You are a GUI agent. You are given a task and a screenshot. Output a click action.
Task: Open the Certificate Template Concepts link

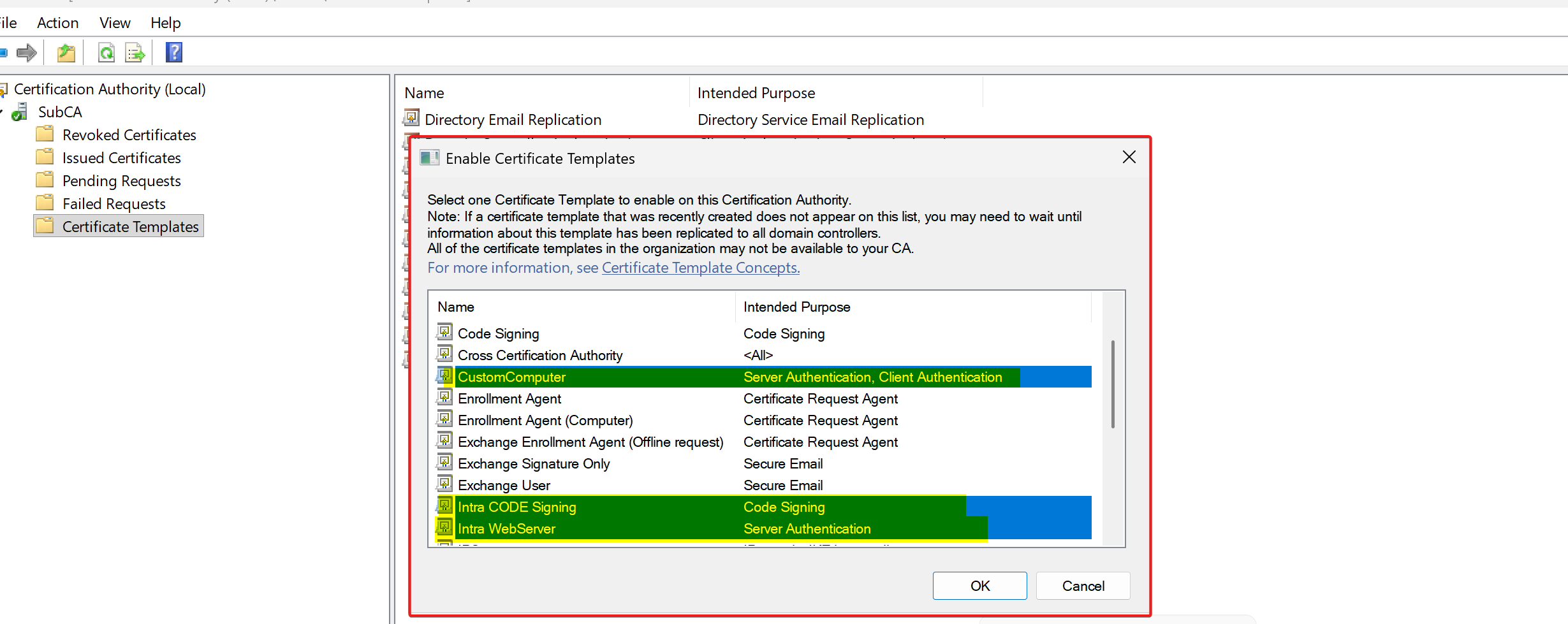pyautogui.click(x=700, y=268)
